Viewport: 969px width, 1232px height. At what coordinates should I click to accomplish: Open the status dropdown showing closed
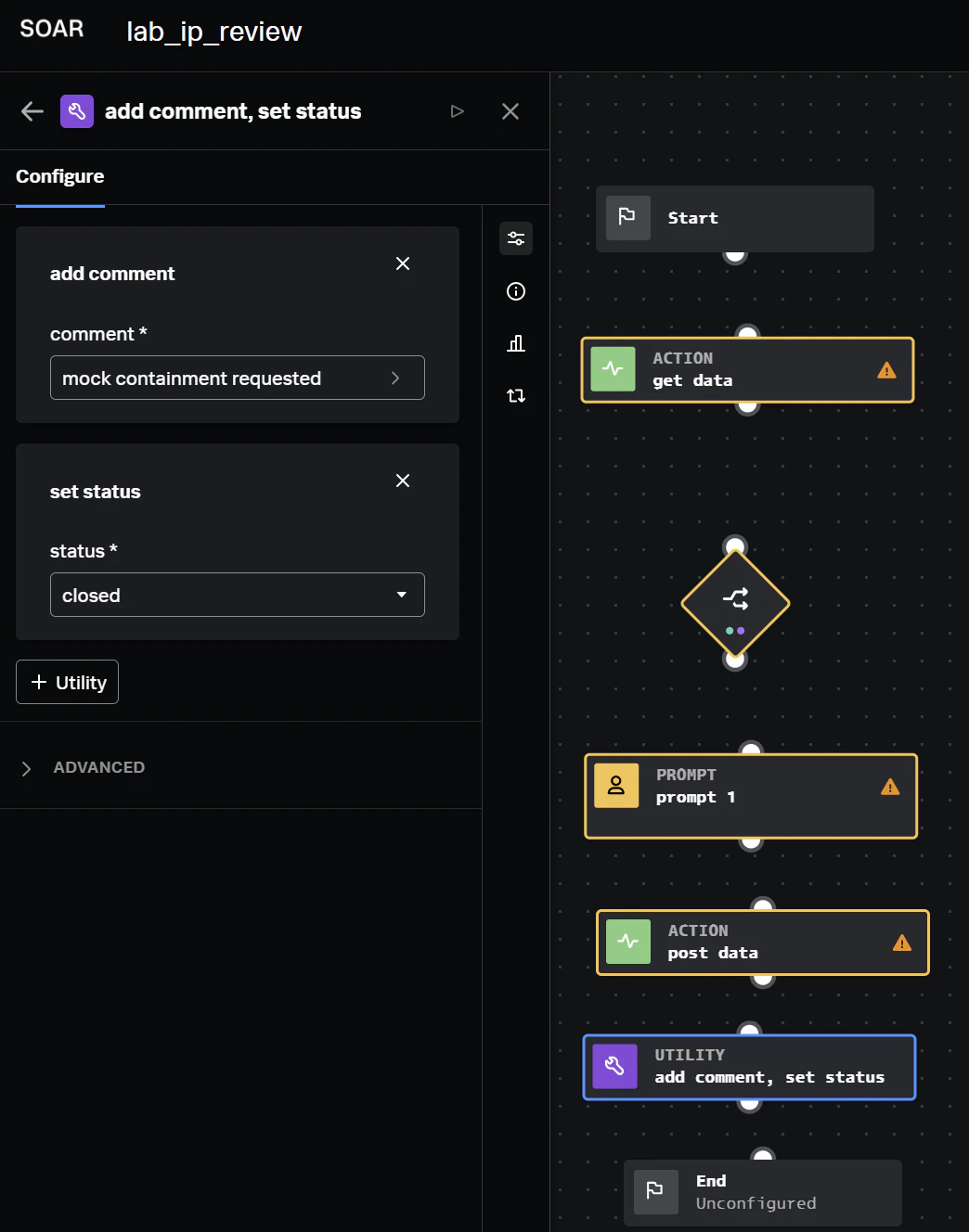pos(238,595)
